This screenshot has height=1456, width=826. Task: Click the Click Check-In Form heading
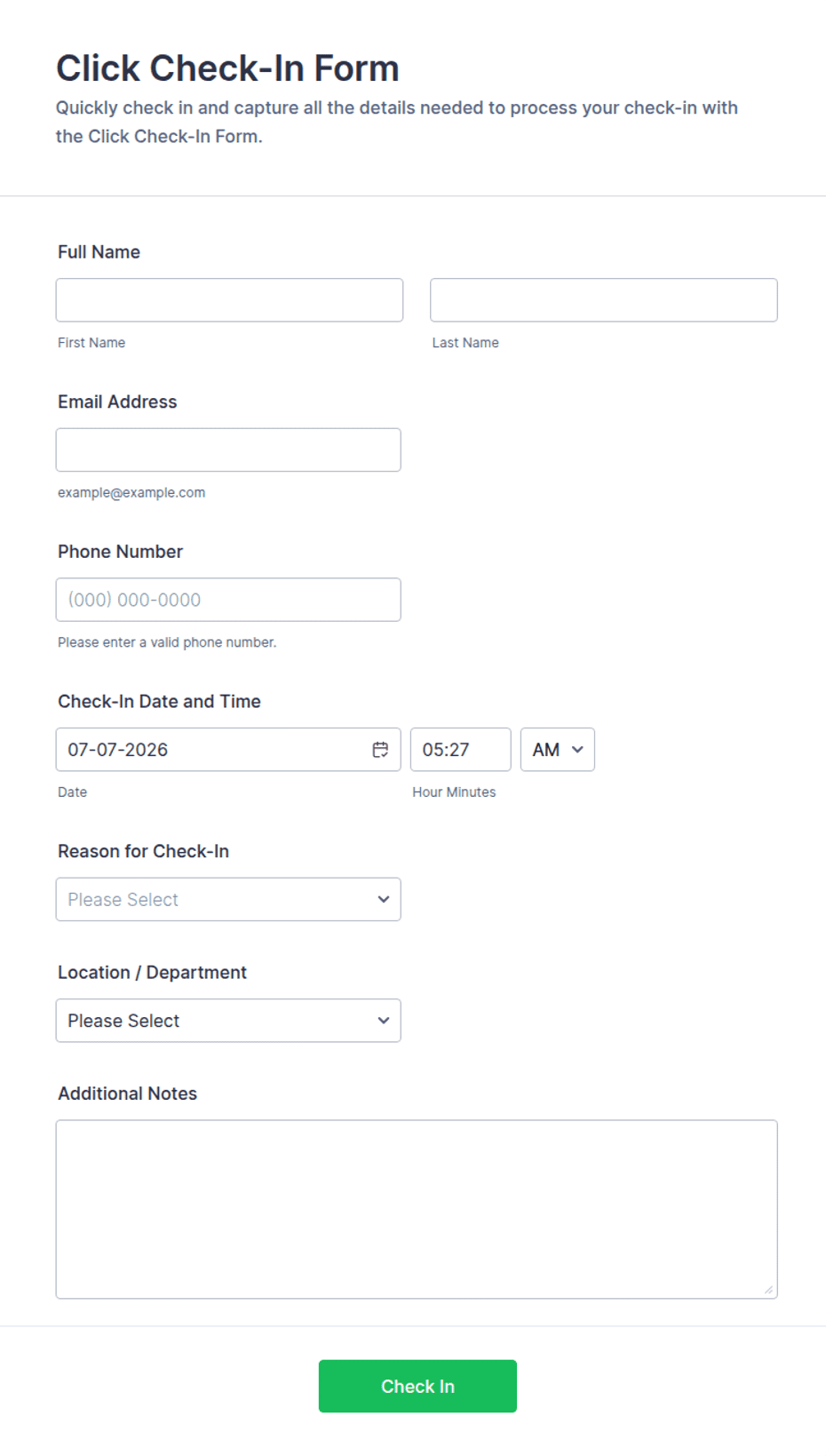(227, 68)
